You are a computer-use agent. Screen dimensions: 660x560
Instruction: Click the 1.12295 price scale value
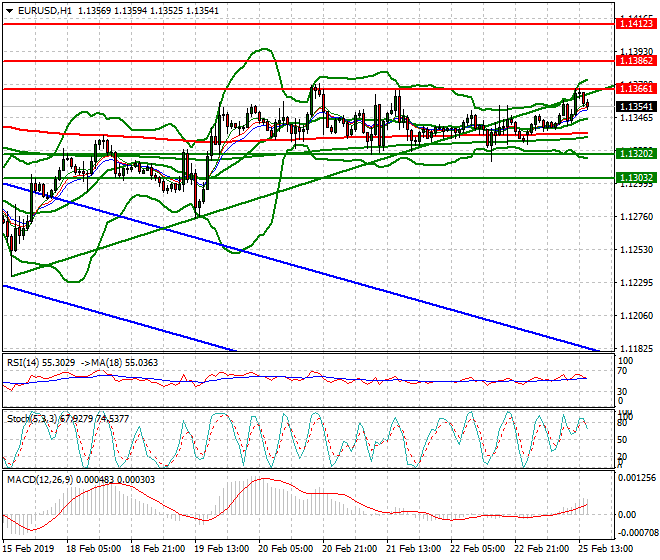637,283
